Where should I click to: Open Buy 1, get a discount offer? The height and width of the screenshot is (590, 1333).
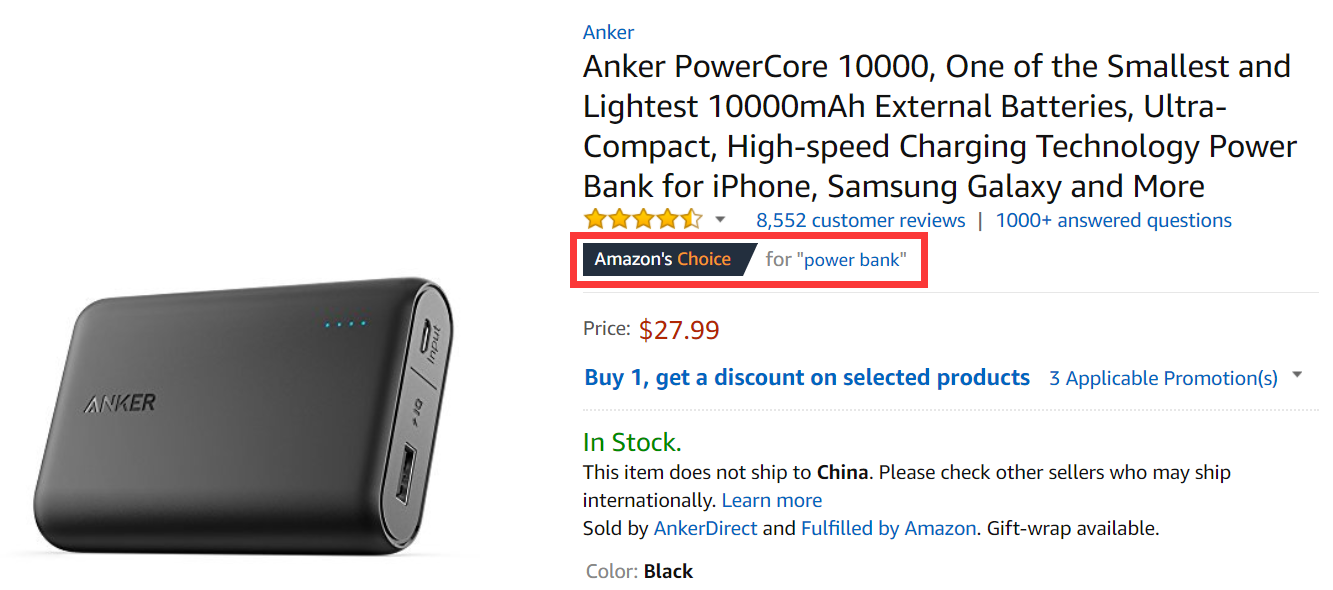[x=807, y=378]
